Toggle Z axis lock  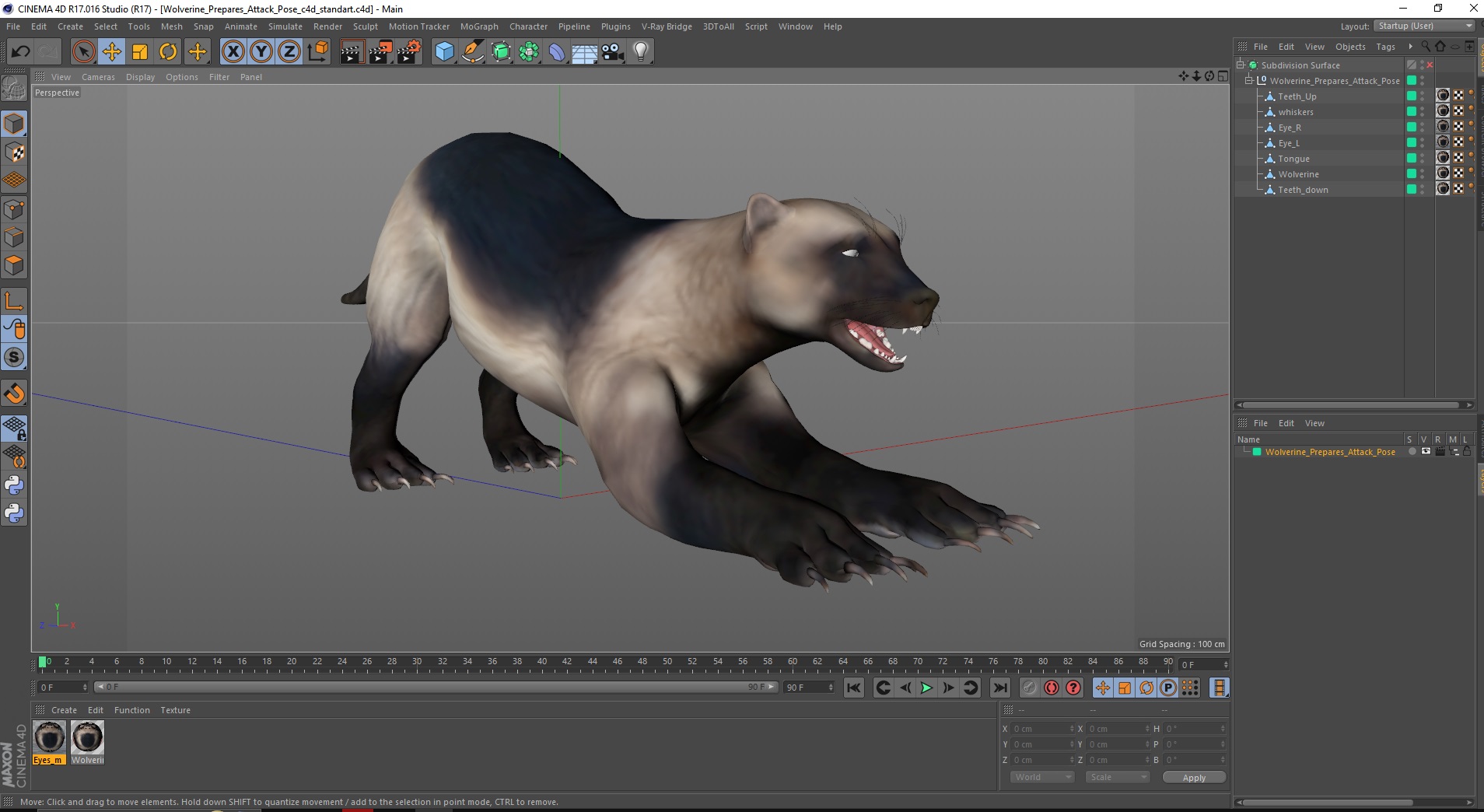tap(289, 52)
